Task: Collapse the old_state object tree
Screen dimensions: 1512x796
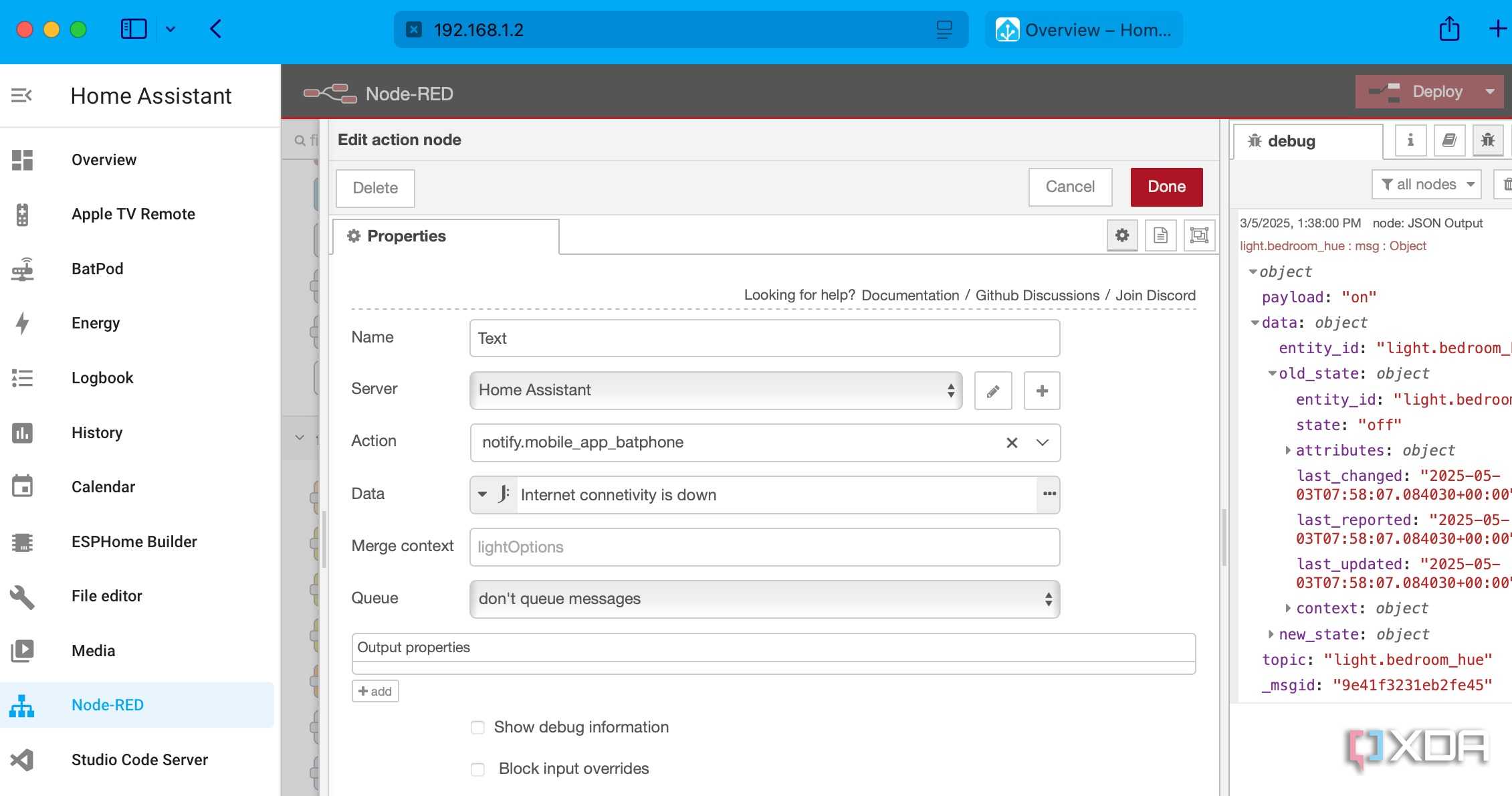Action: click(x=1272, y=373)
